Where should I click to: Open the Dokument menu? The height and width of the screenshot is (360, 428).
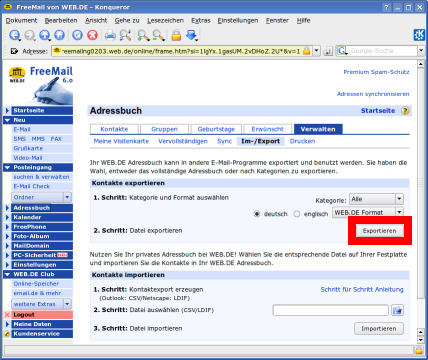[x=21, y=20]
